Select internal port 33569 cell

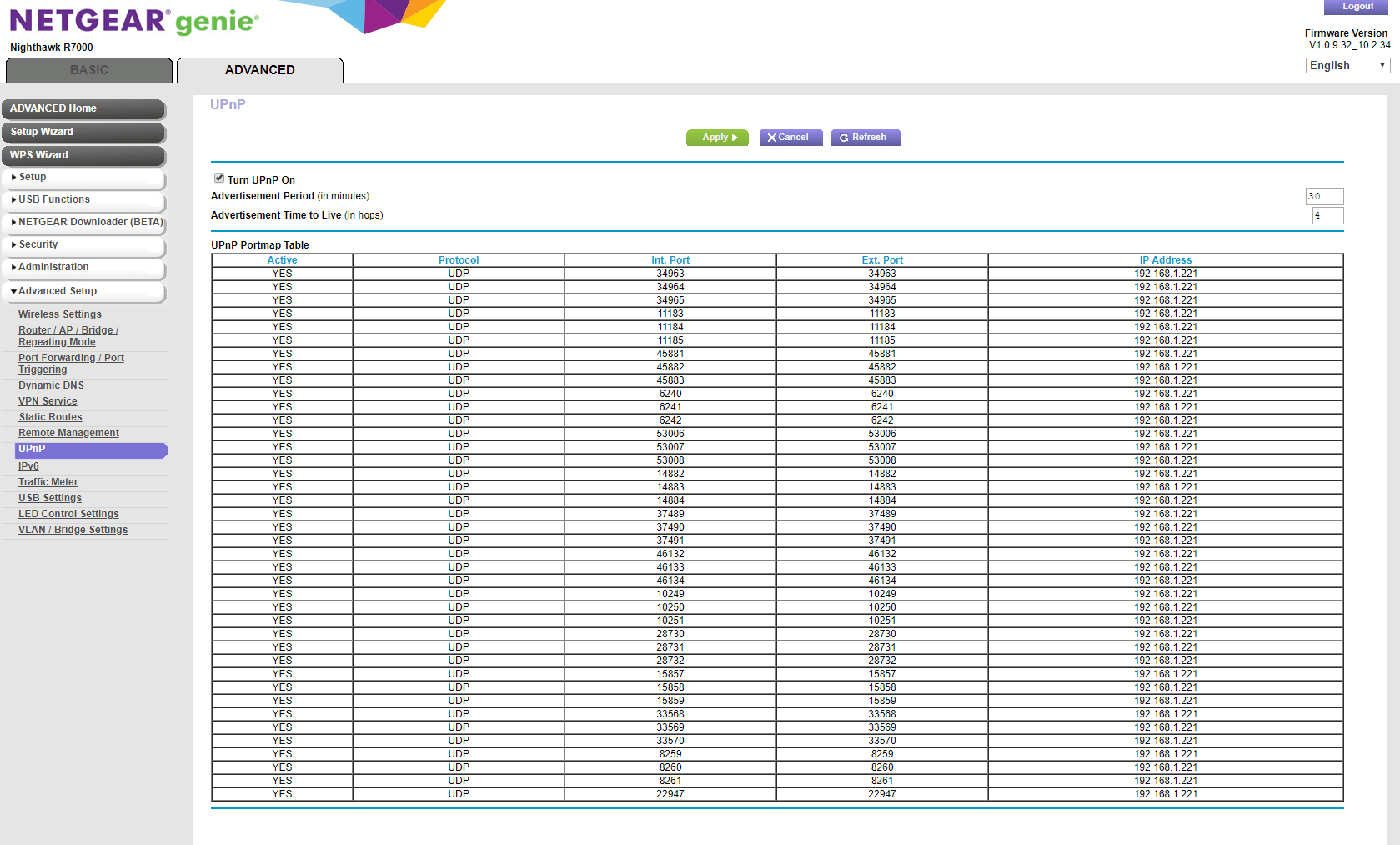coord(670,727)
